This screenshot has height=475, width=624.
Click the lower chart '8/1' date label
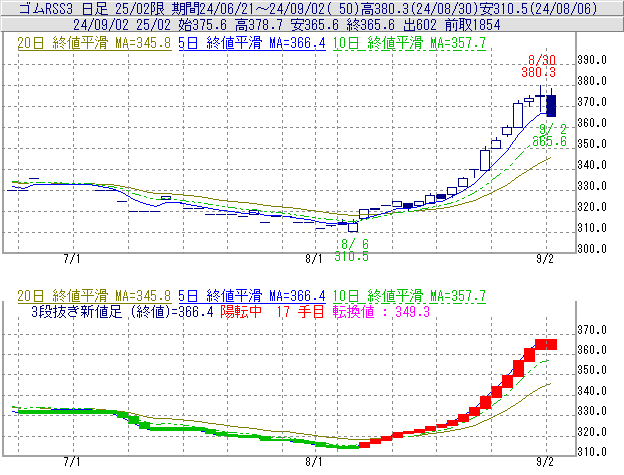pyautogui.click(x=314, y=462)
